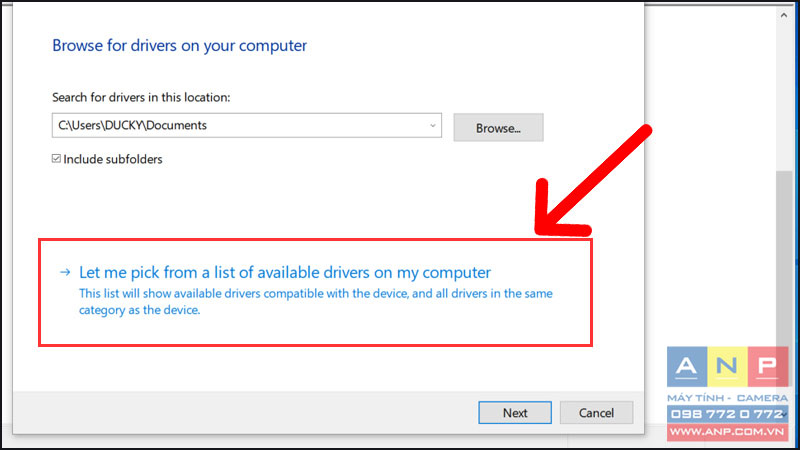The image size is (800, 450).
Task: Click the MÁY TÍNH - CAMERA caption
Action: point(727,397)
